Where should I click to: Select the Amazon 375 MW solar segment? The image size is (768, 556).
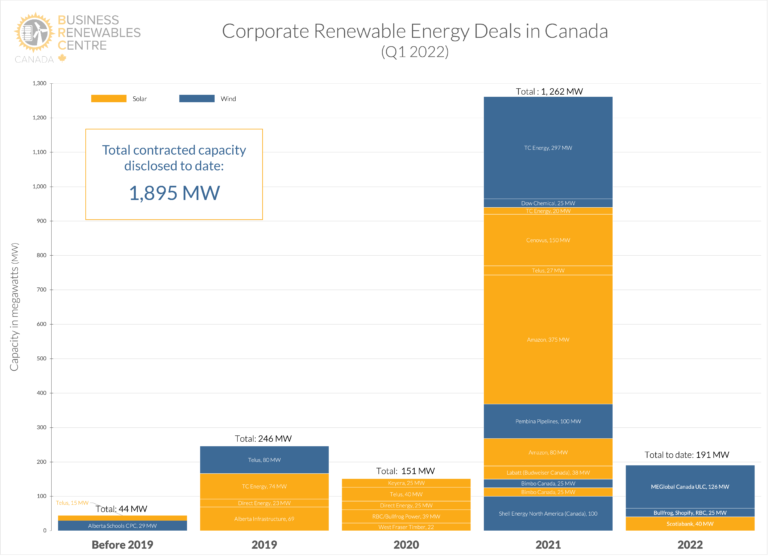coord(548,339)
